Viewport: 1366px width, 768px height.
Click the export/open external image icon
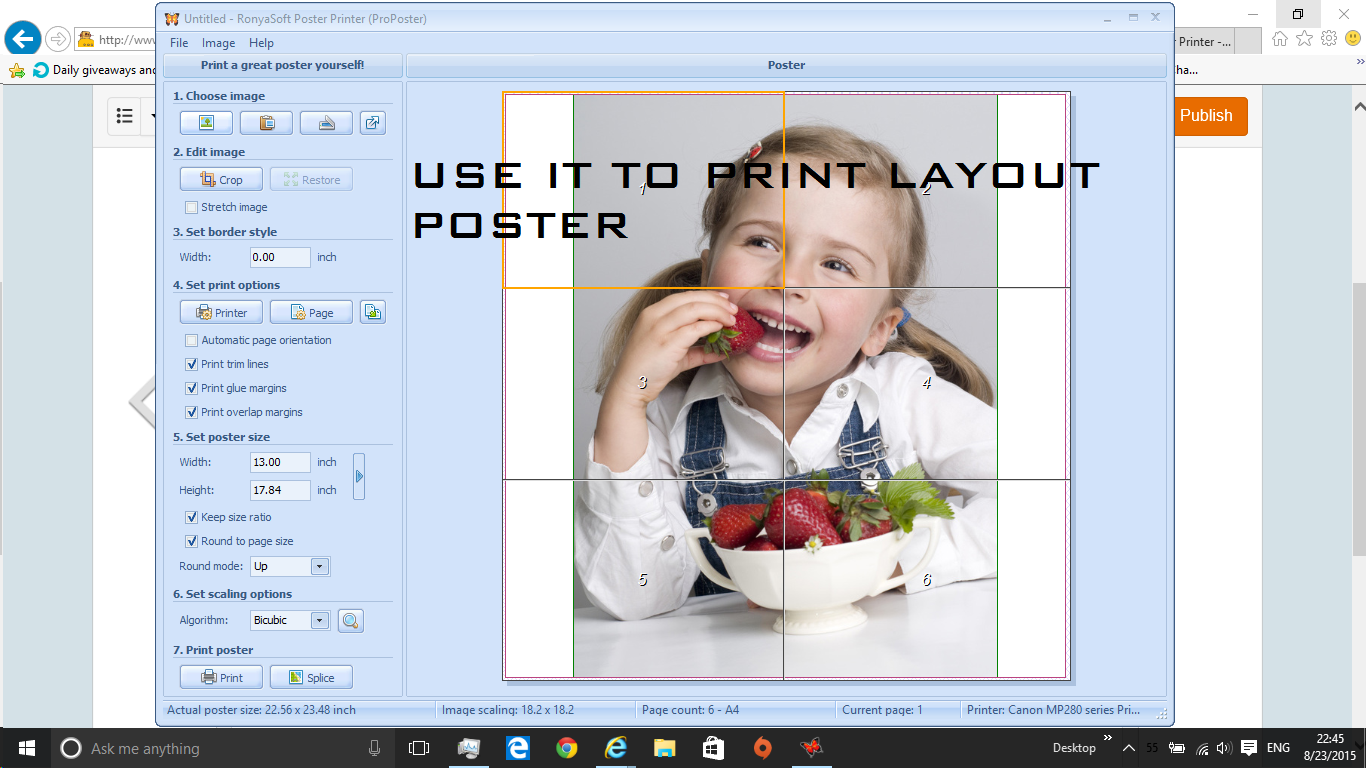pos(373,123)
